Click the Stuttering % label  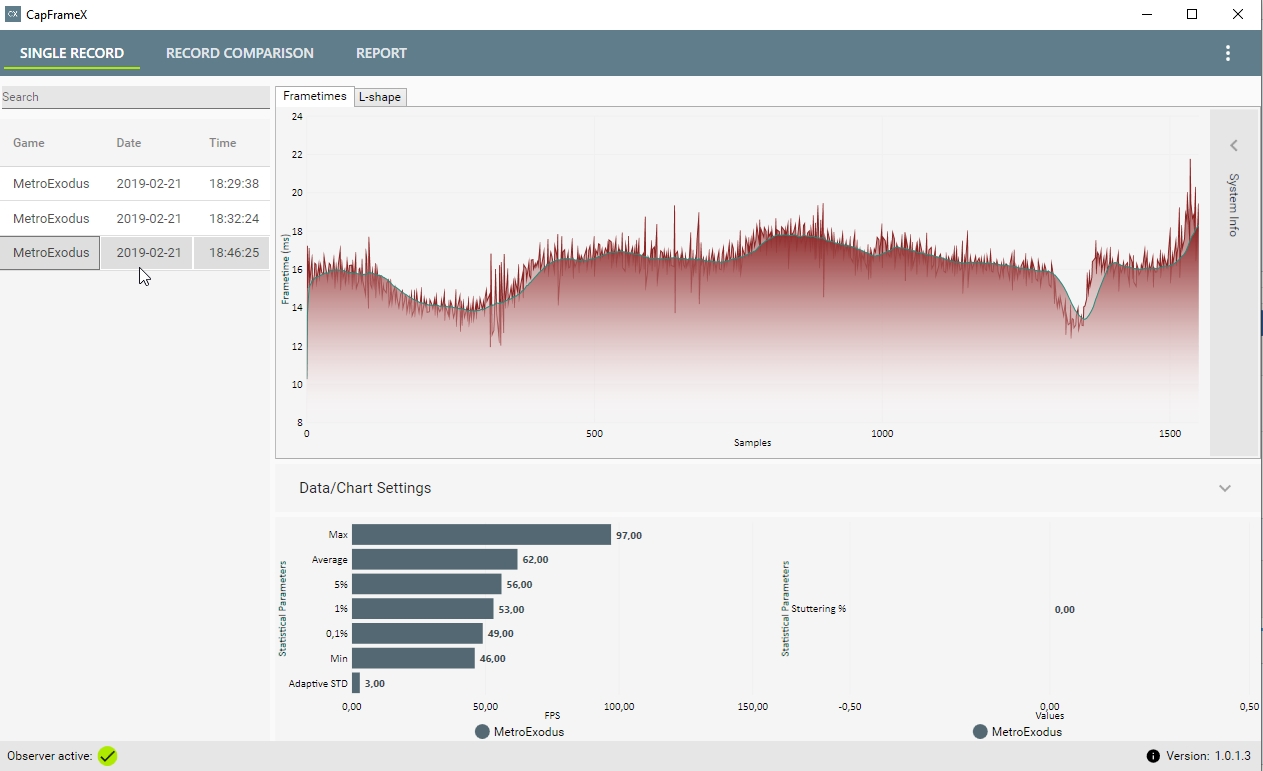[818, 609]
